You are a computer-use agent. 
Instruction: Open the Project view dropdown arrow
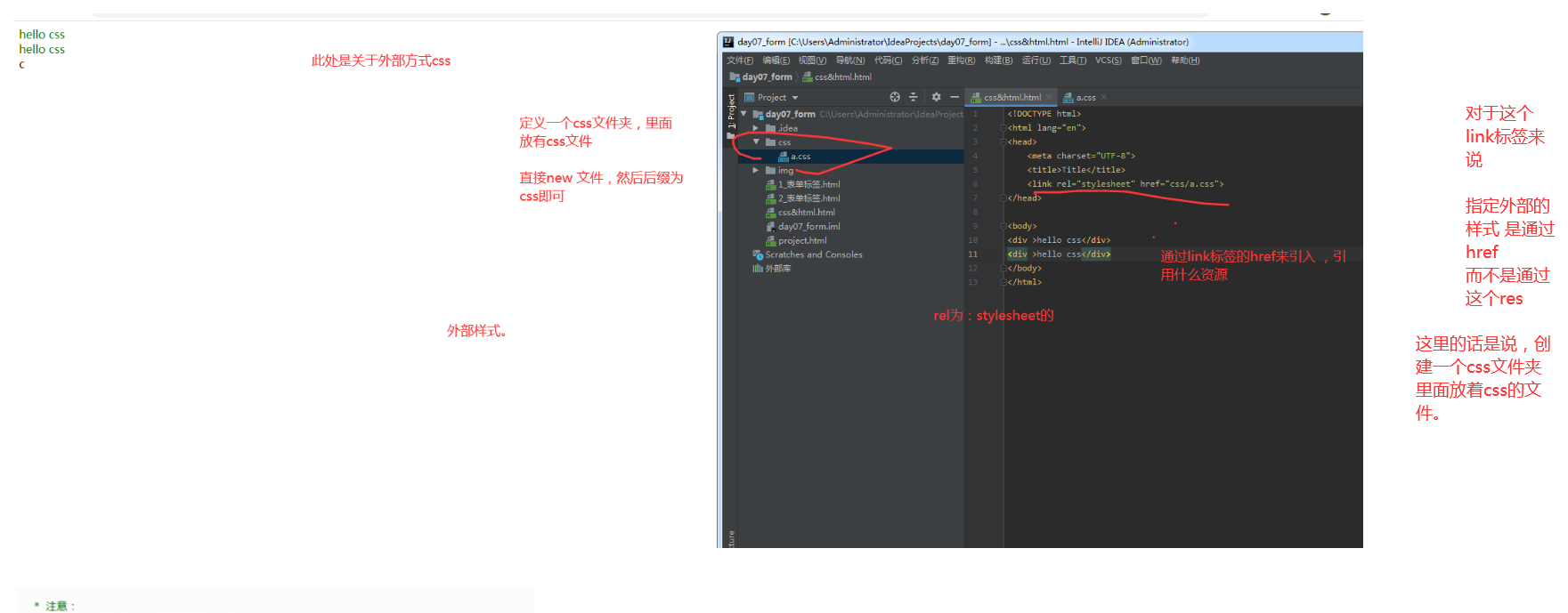[x=795, y=98]
